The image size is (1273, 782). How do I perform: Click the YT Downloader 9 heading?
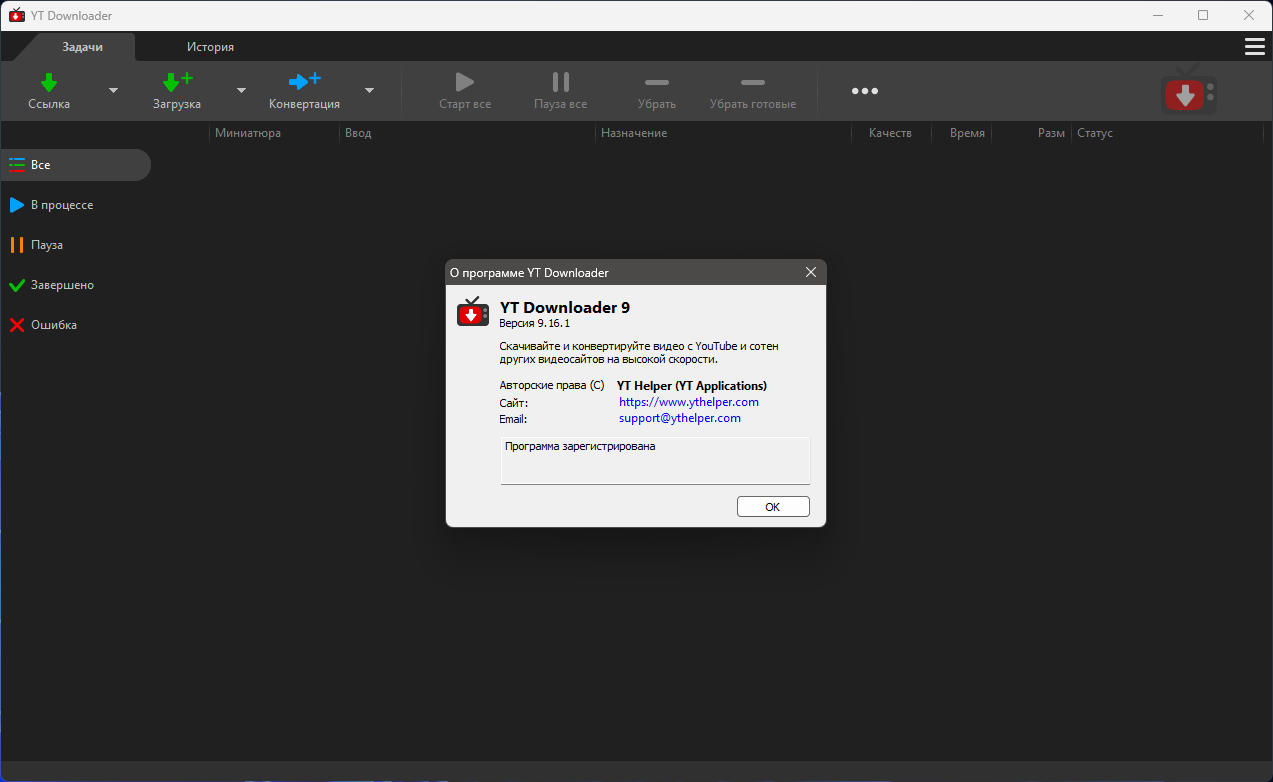pyautogui.click(x=565, y=308)
